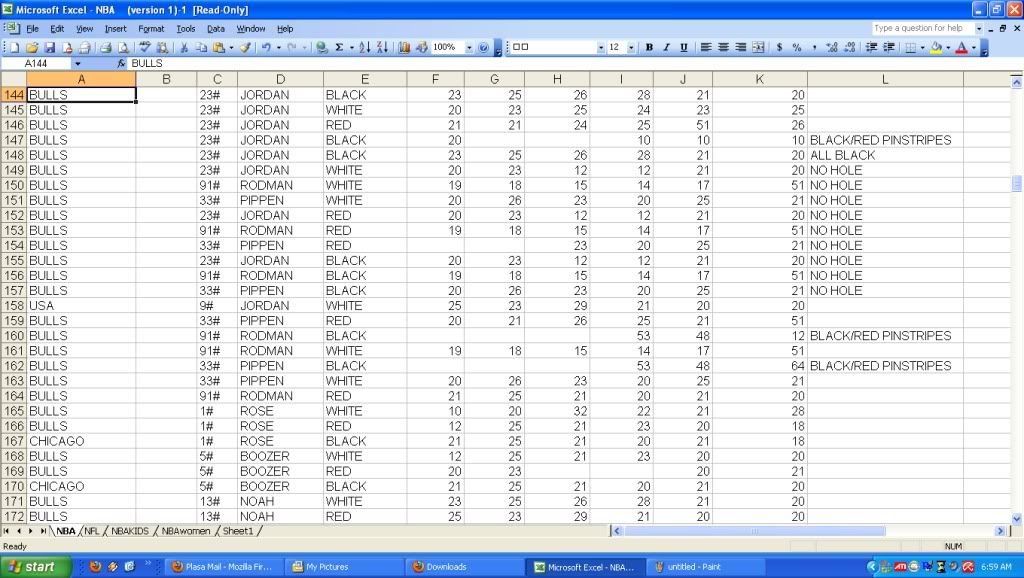Center the cell text
Viewport: 1024px width, 578px height.
724,47
